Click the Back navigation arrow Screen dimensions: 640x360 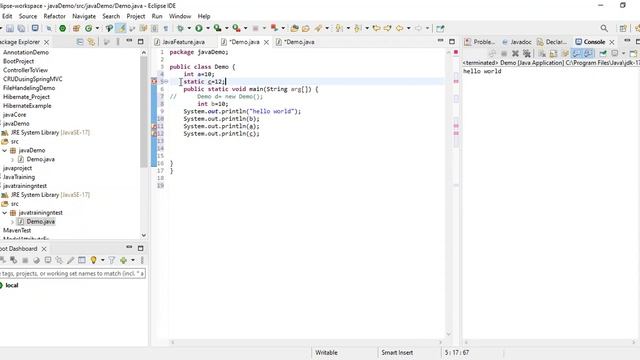pos(399,28)
